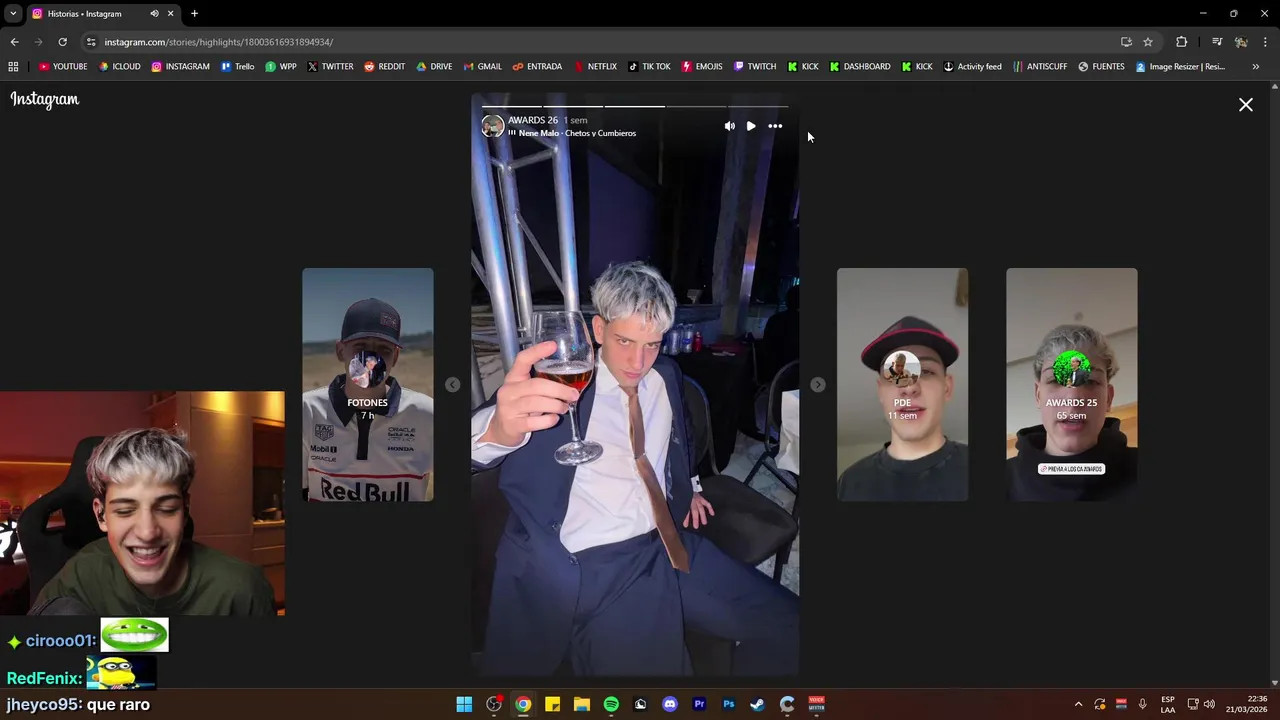This screenshot has height=720, width=1280.
Task: Open the Activity feed bookmark
Action: (x=973, y=66)
